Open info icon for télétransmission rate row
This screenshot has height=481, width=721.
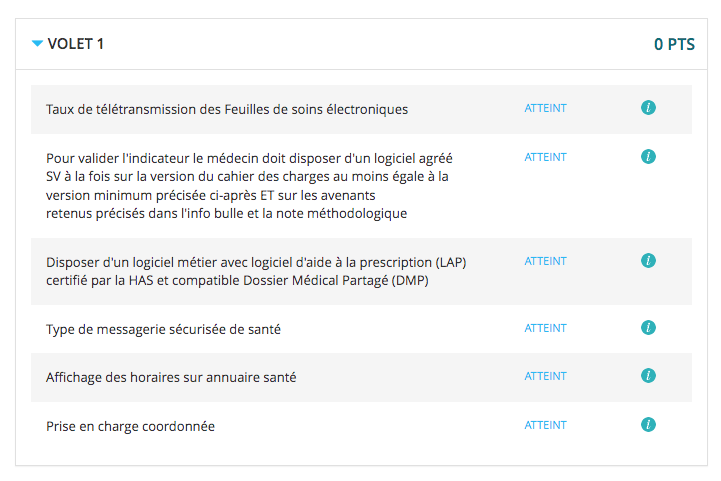click(648, 108)
